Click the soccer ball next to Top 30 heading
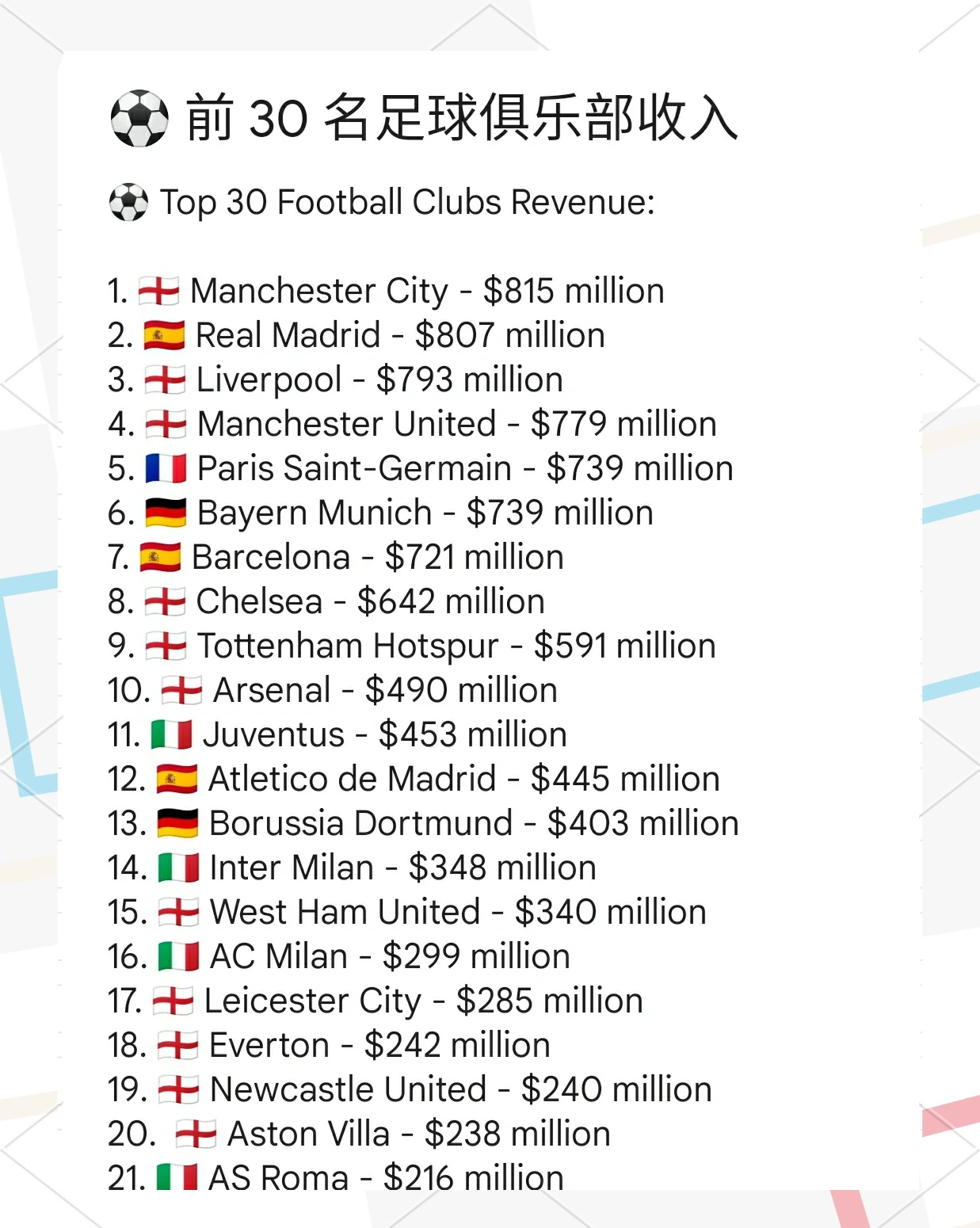 (x=128, y=202)
